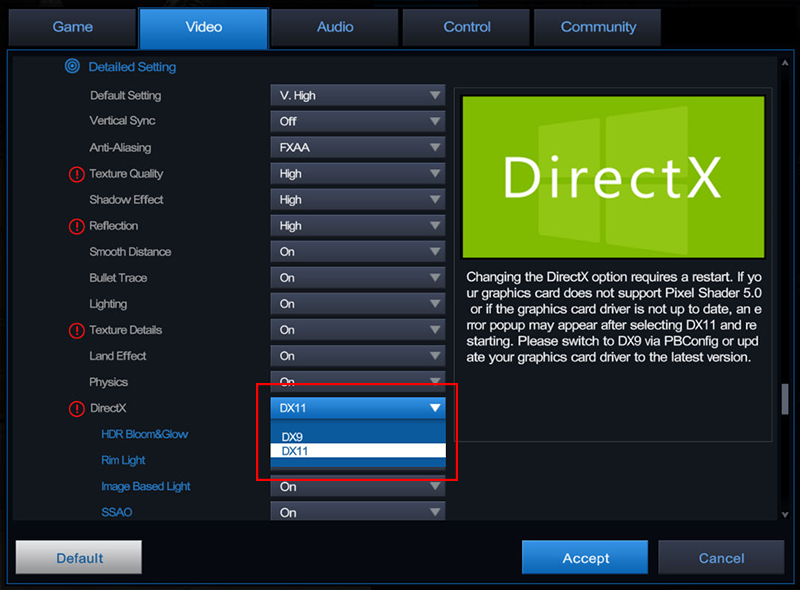Switch to the Audio tab

pyautogui.click(x=335, y=27)
